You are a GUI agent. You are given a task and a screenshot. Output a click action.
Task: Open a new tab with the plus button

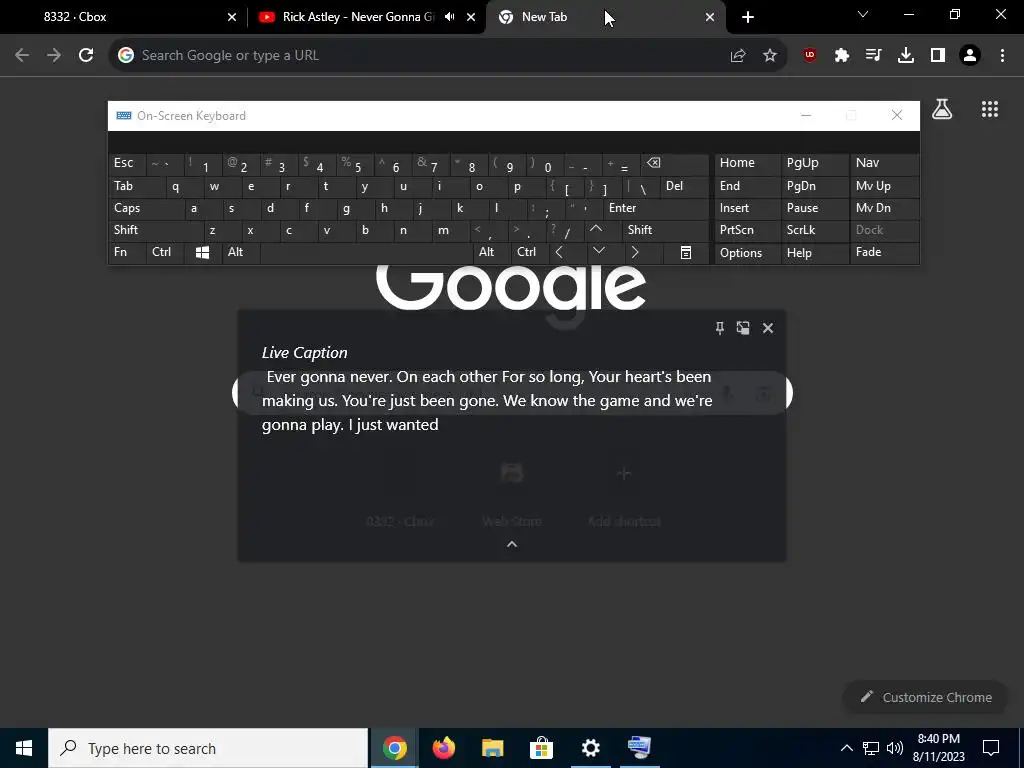(x=748, y=17)
